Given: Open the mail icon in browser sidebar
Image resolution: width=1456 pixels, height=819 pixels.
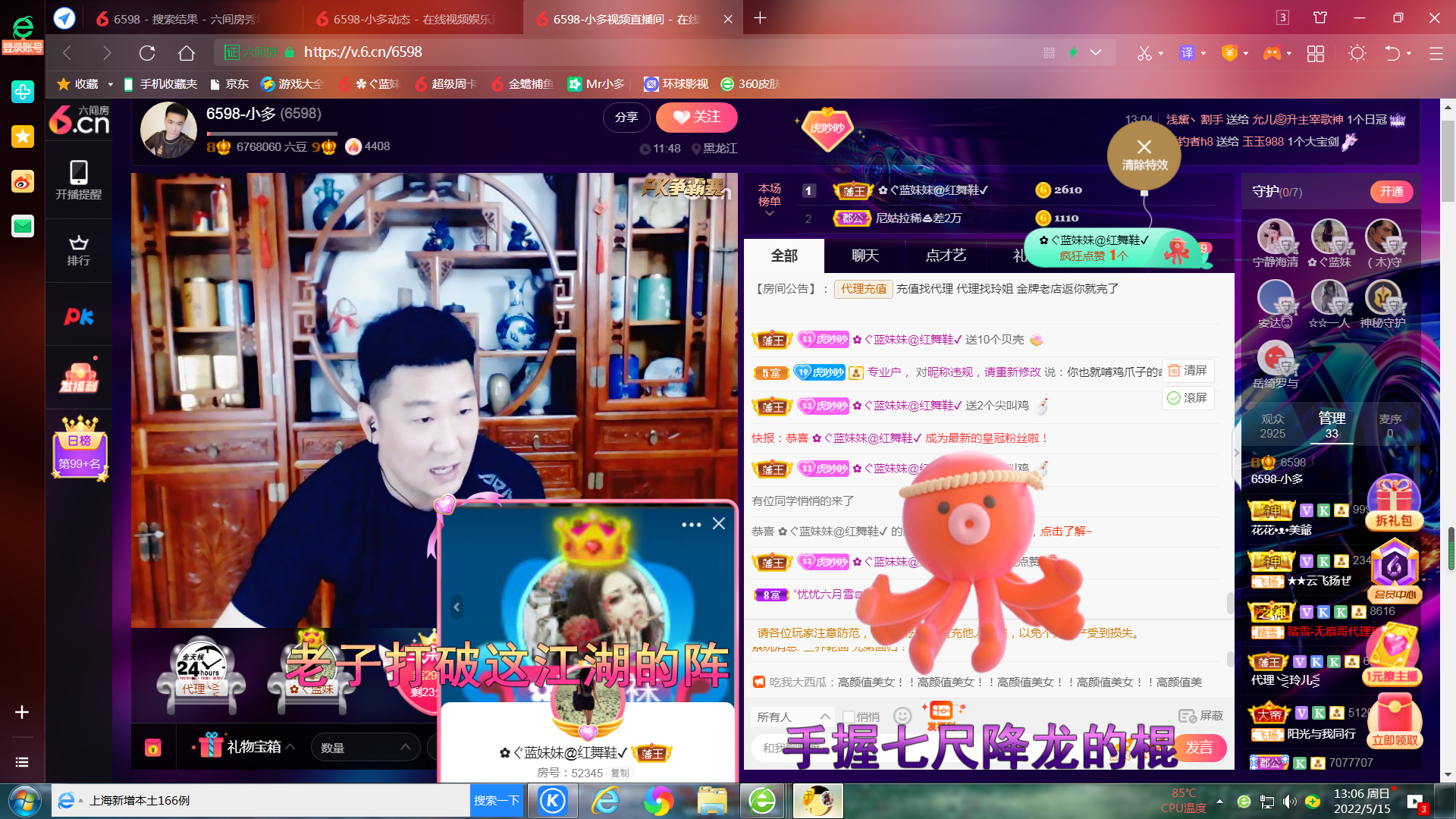Looking at the screenshot, I should click(x=23, y=226).
